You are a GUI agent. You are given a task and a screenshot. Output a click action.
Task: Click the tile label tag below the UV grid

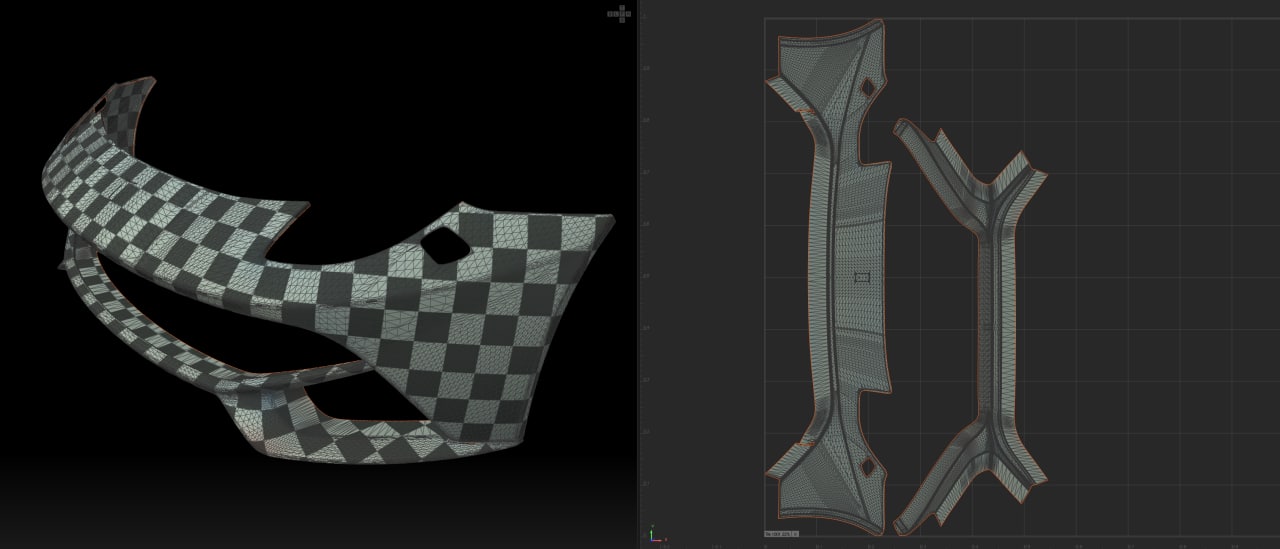[x=781, y=534]
